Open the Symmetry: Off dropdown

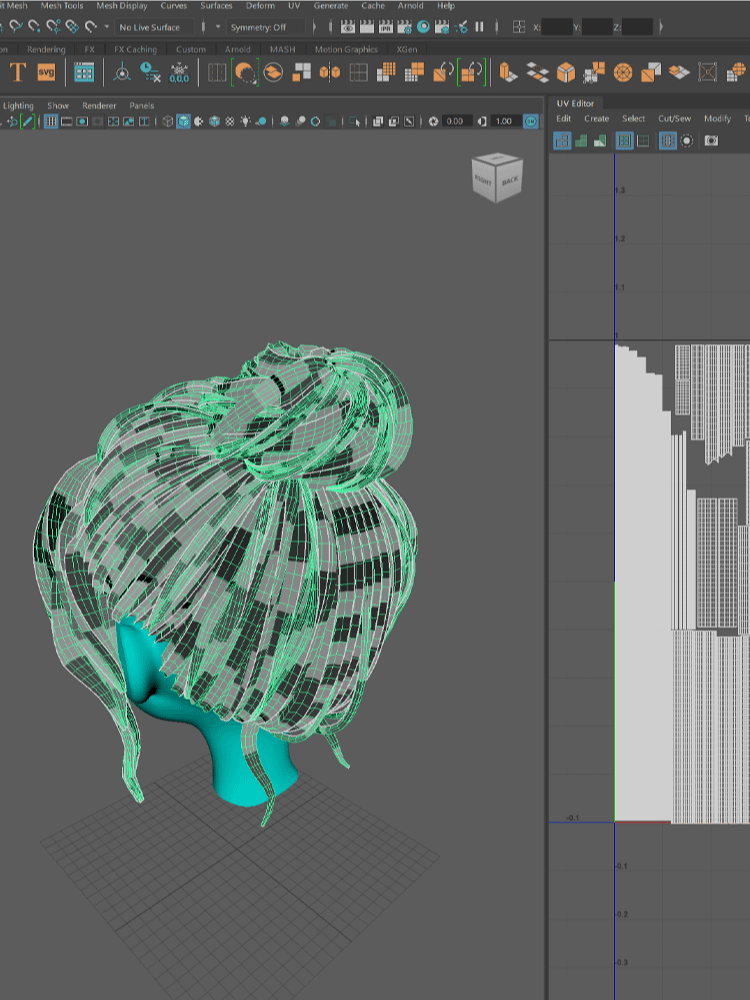pyautogui.click(x=262, y=27)
